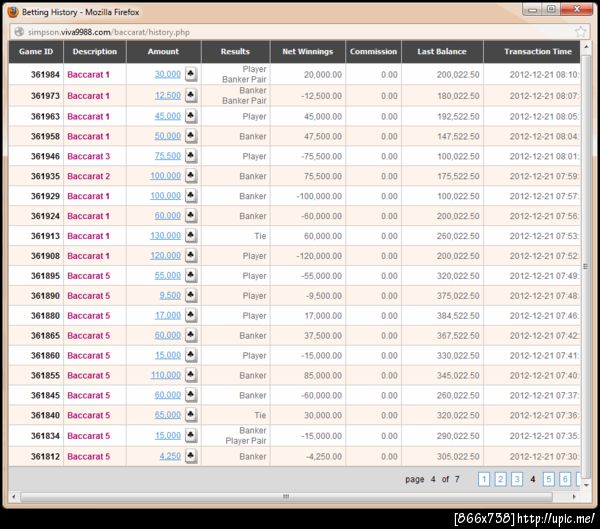Open card icon for game 361855
This screenshot has height=529, width=600.
(191, 375)
